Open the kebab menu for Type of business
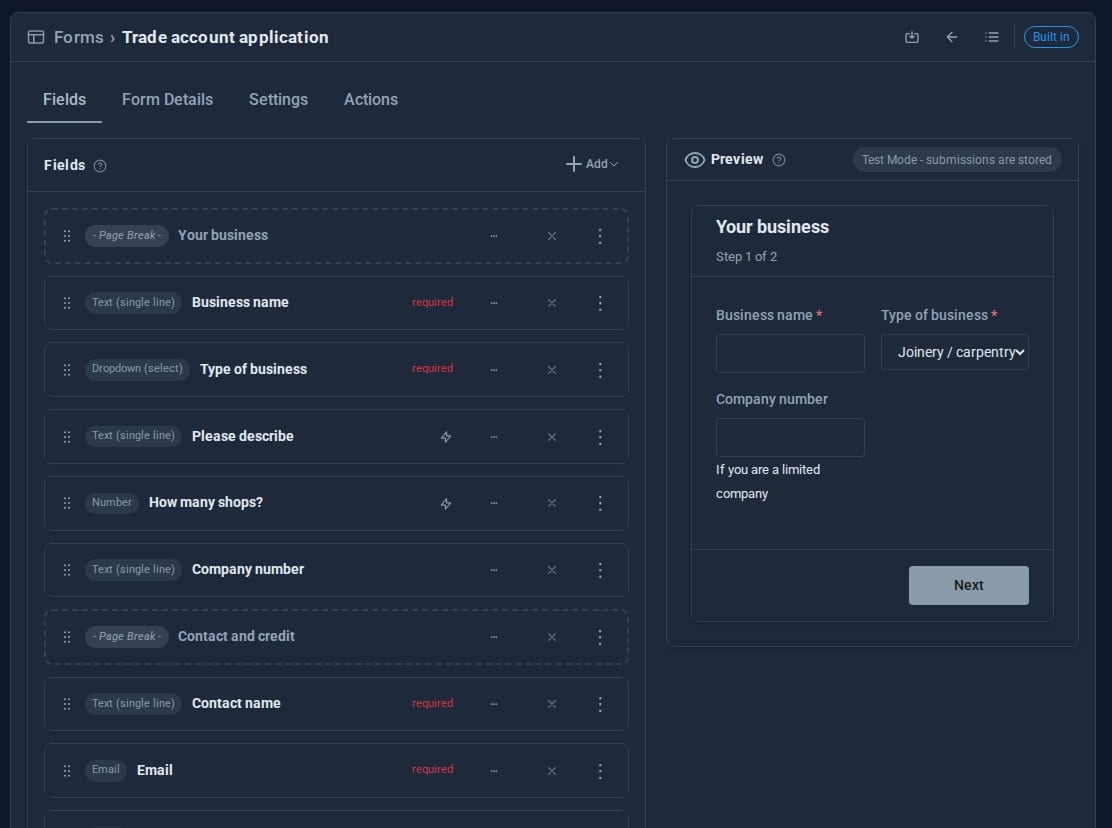Viewport: 1112px width, 828px height. point(600,370)
